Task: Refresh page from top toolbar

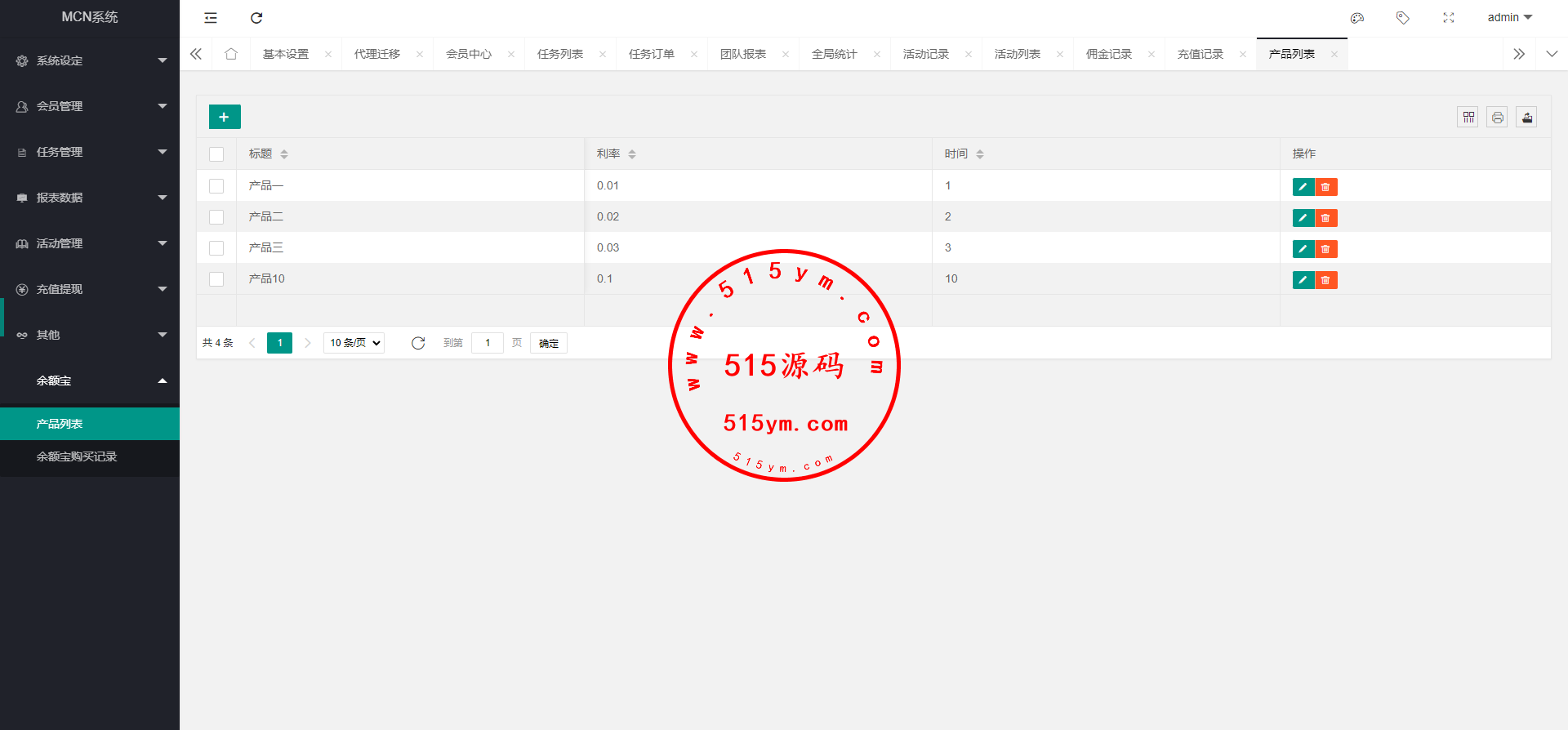Action: click(x=256, y=18)
